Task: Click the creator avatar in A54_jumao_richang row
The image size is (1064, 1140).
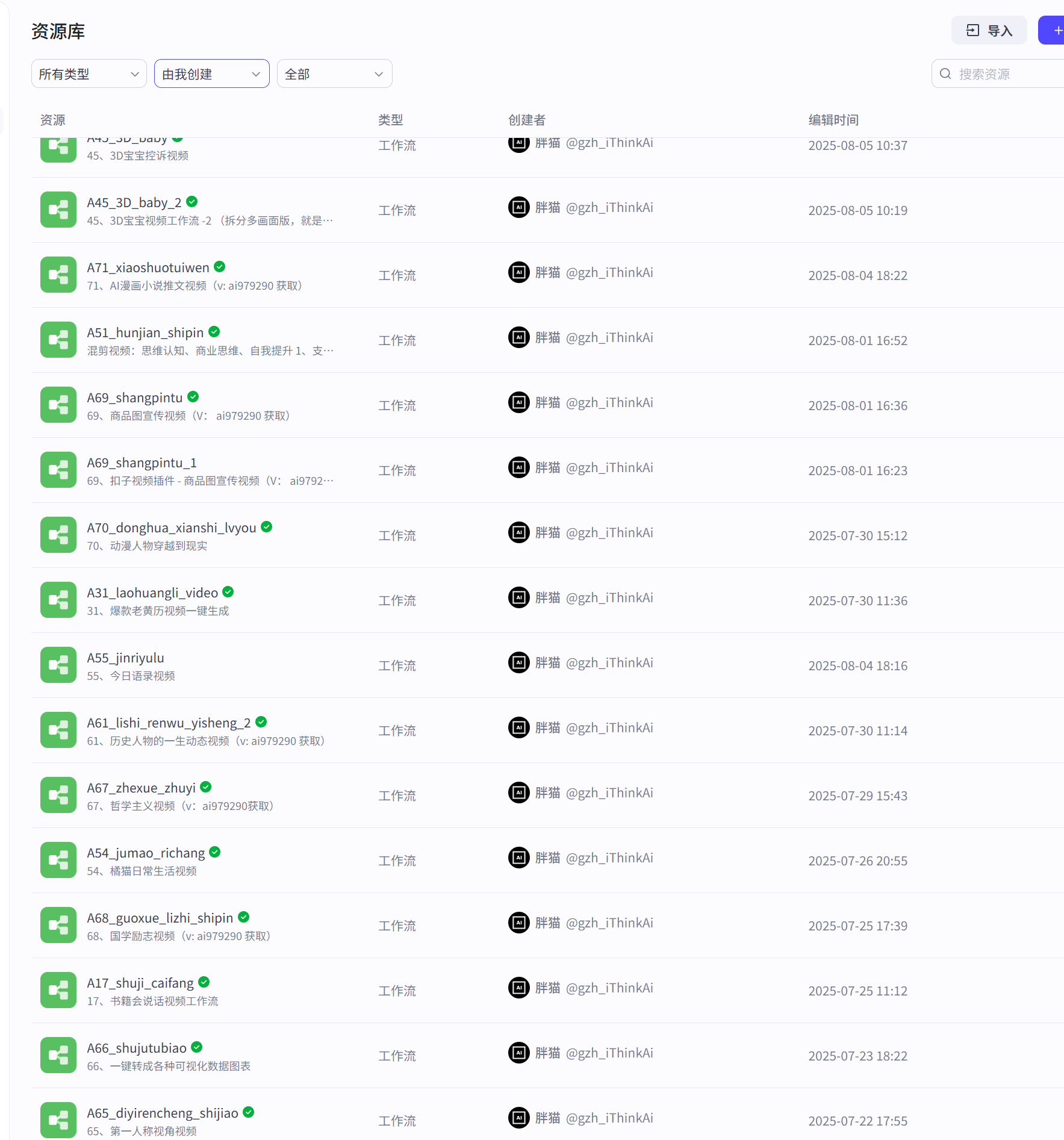Action: point(518,858)
